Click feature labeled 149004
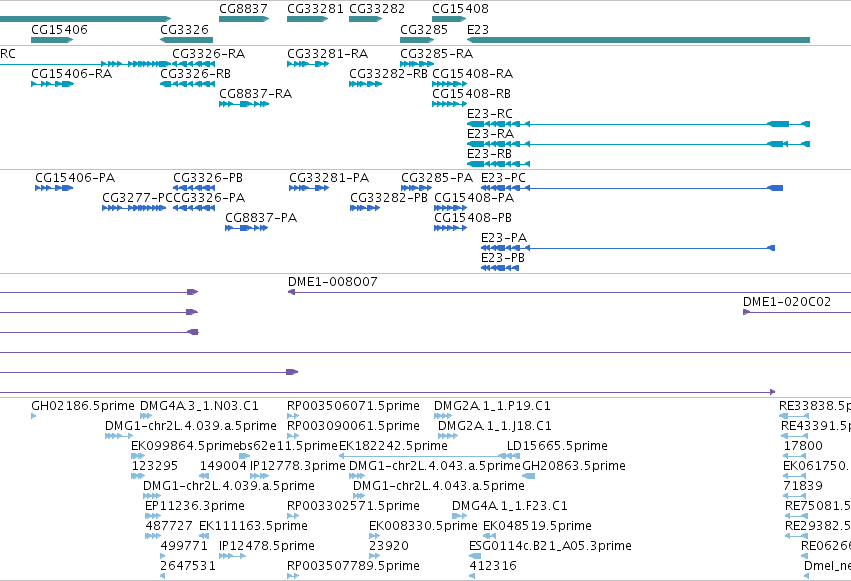The width and height of the screenshot is (851, 581). click(204, 476)
